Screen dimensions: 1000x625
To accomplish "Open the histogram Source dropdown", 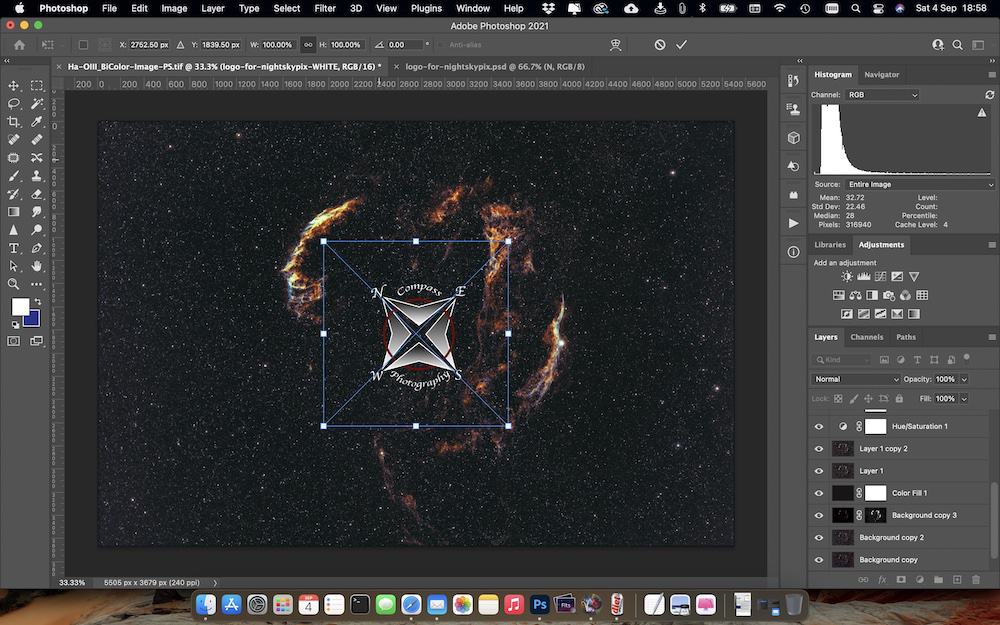I will pos(920,184).
